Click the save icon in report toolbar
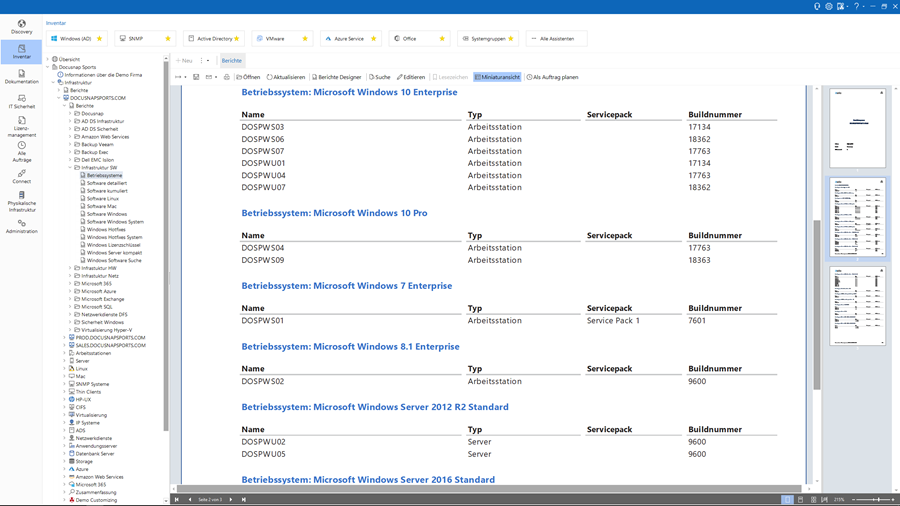Image resolution: width=900 pixels, height=506 pixels. 196,77
